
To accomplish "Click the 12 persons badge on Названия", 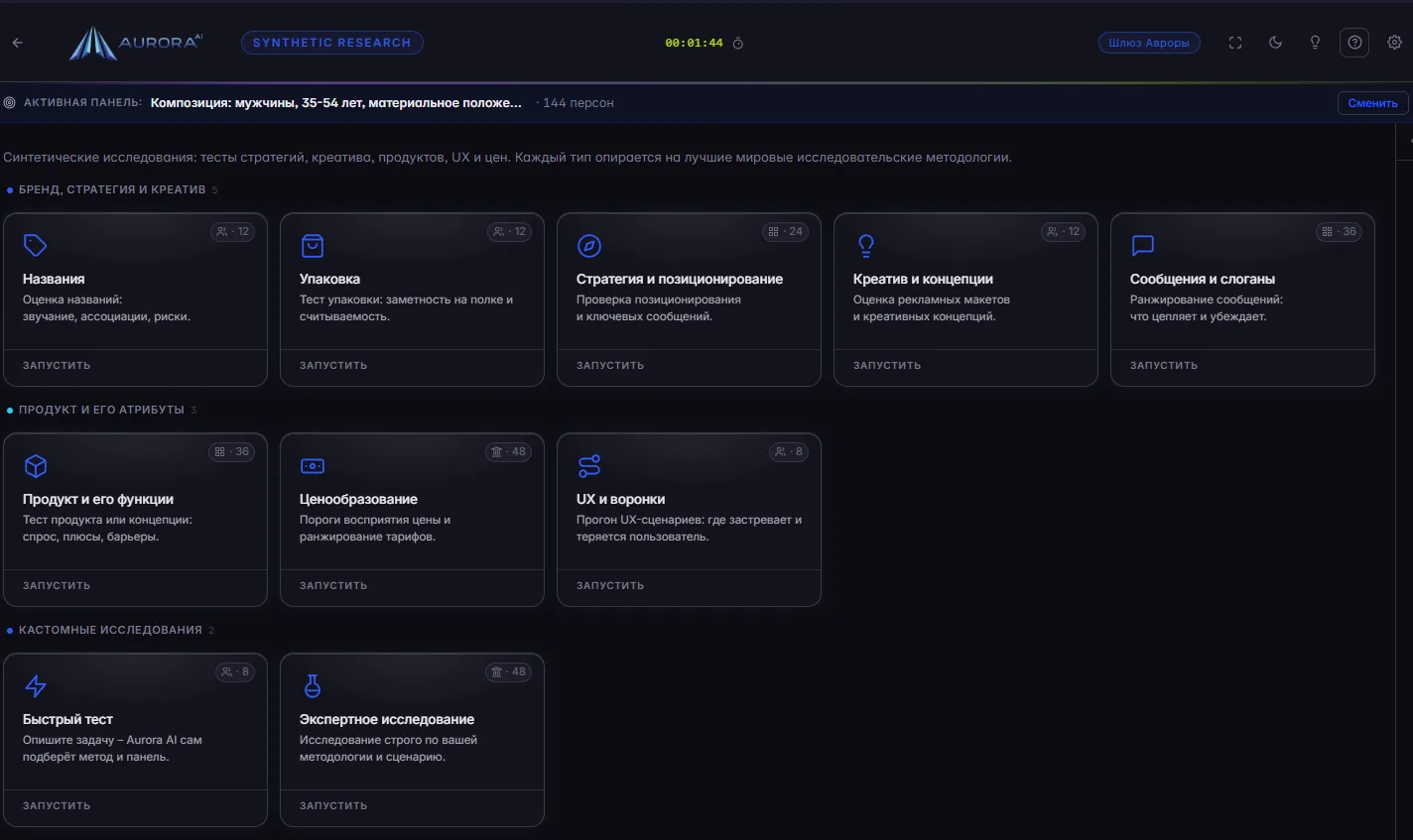I will point(233,232).
